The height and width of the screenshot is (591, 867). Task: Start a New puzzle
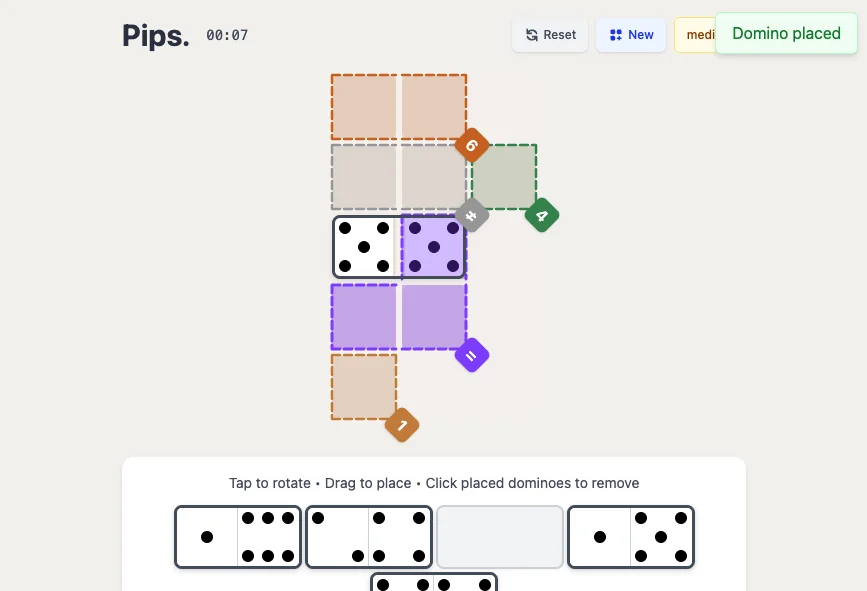(x=631, y=35)
